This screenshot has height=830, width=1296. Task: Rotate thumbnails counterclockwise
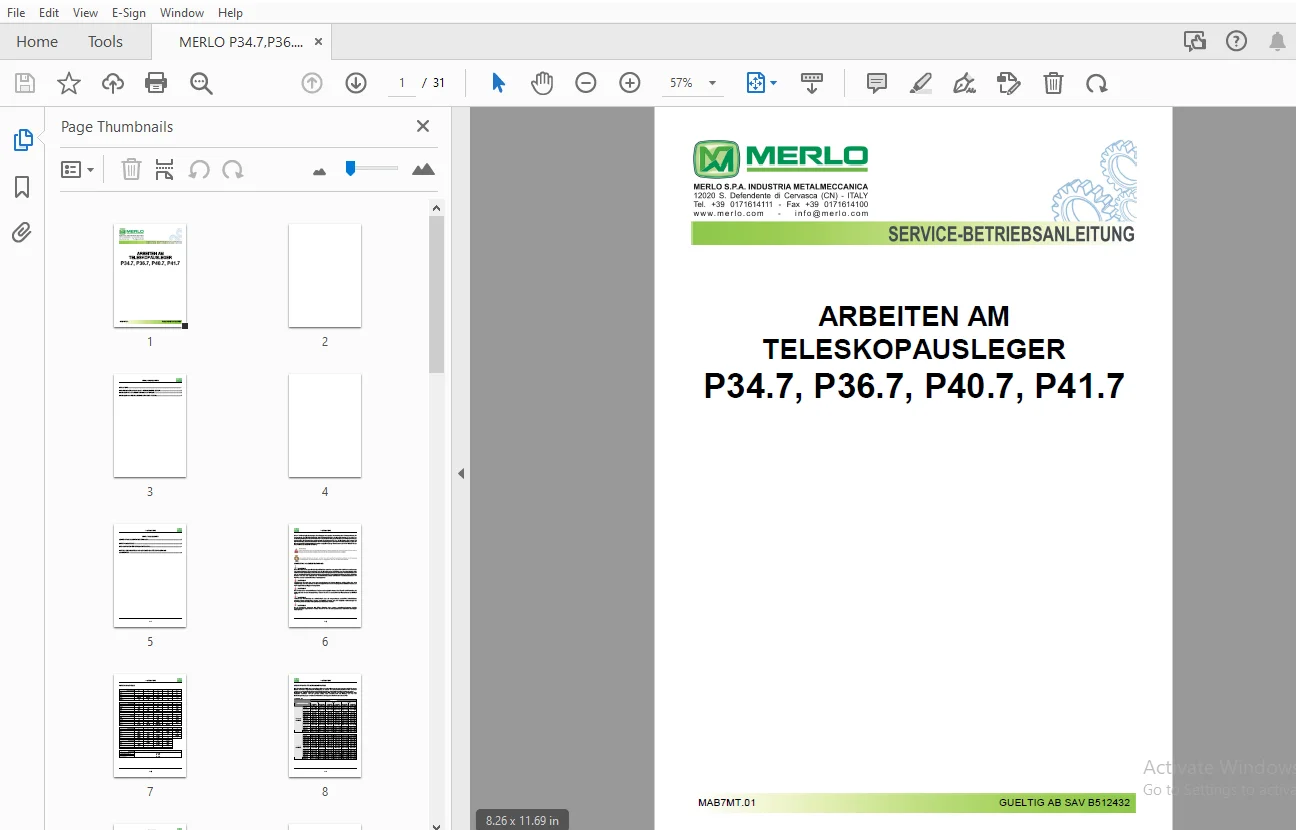tap(199, 169)
